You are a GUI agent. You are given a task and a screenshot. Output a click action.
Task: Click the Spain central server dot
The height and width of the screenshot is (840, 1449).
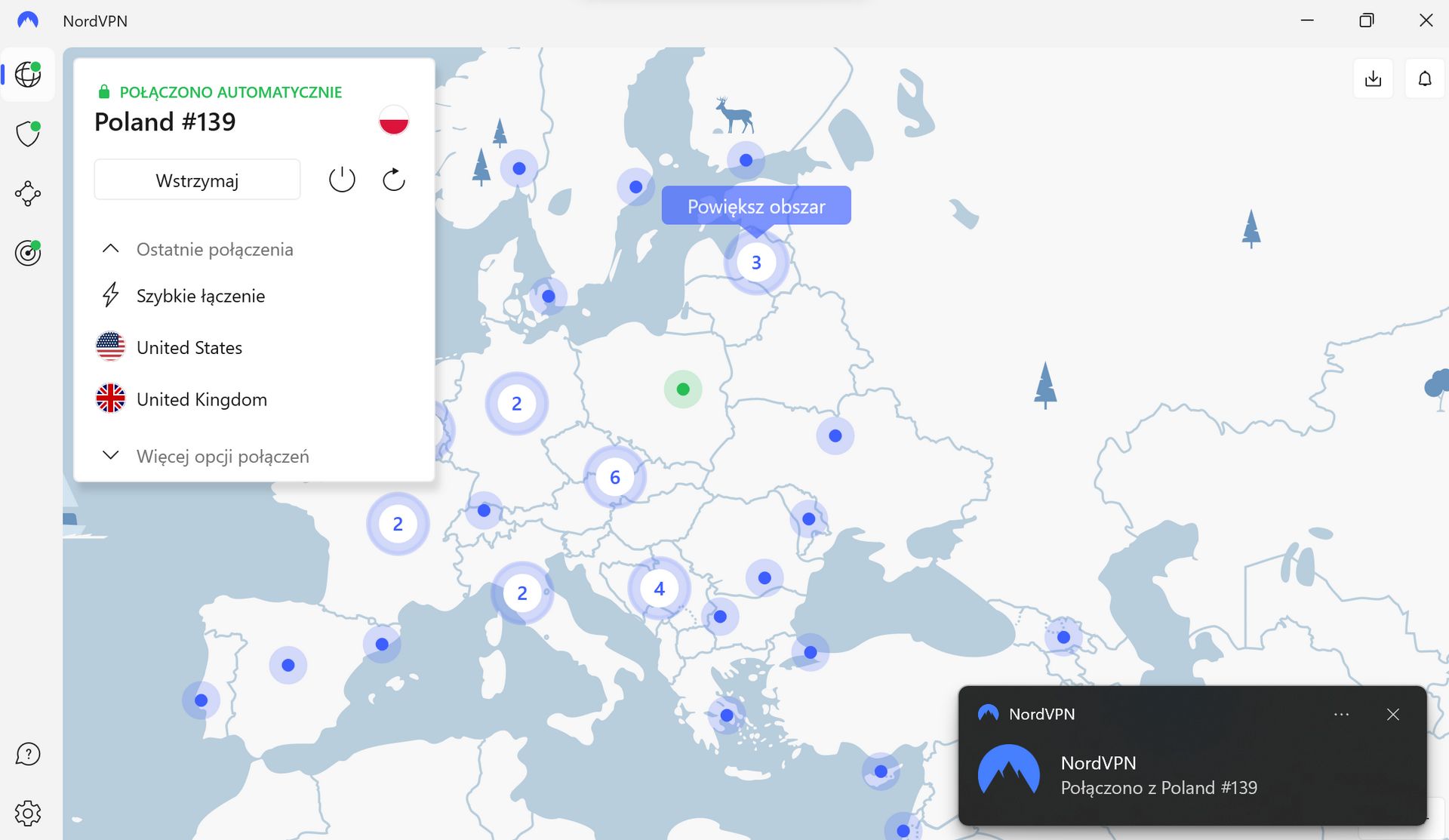288,665
